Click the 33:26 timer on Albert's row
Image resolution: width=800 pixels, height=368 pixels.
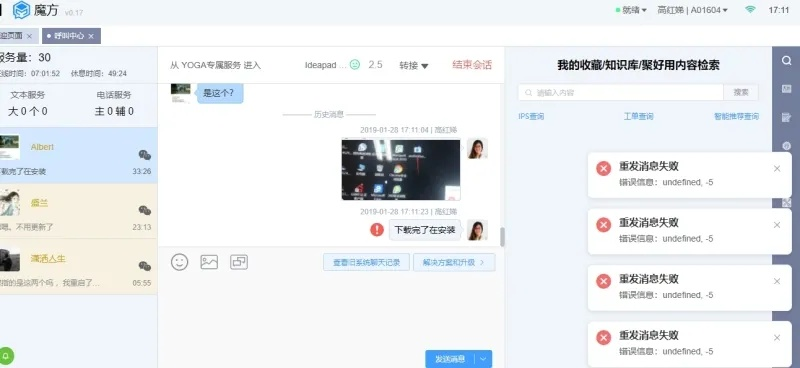(142, 171)
